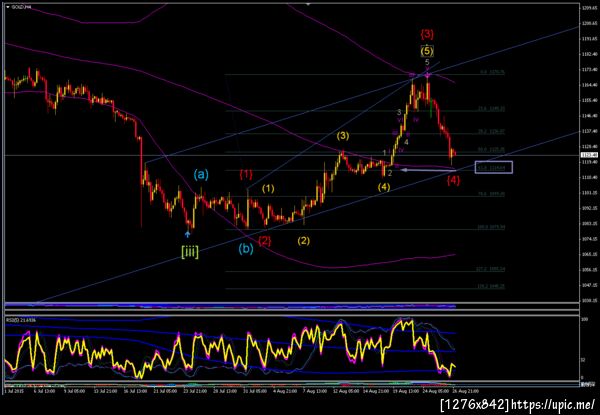Click the 1 Jul 2015 date label
600x415 pixels.
tap(12, 391)
